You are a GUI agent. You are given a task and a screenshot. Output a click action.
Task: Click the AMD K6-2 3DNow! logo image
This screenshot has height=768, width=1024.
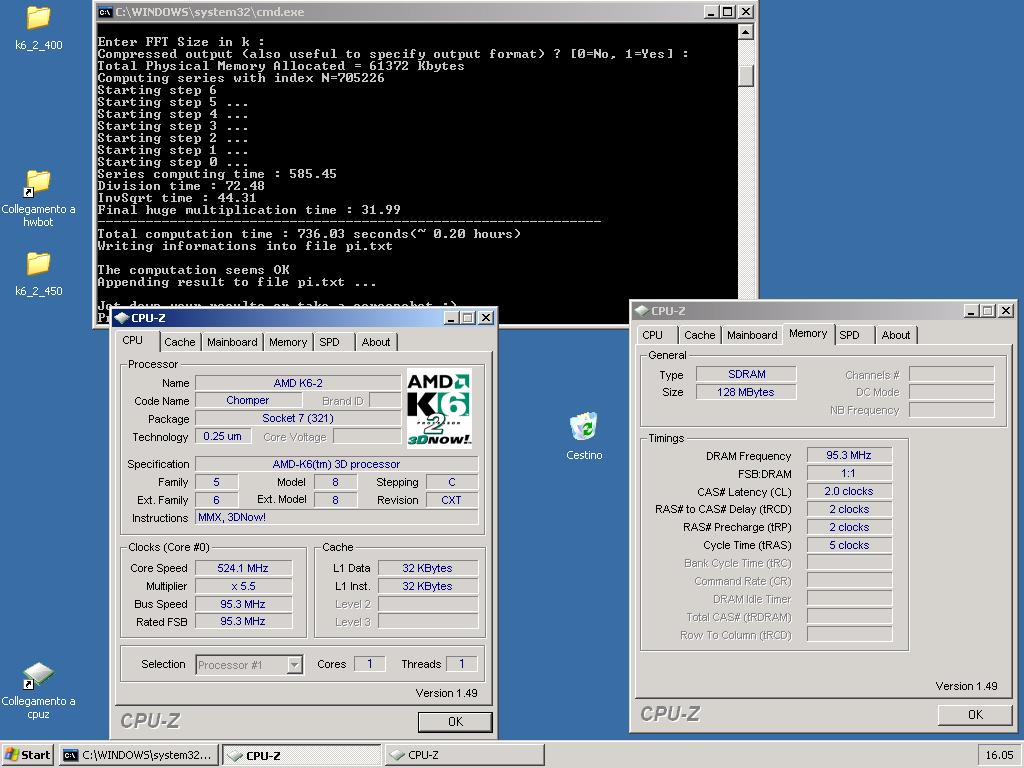[x=439, y=408]
